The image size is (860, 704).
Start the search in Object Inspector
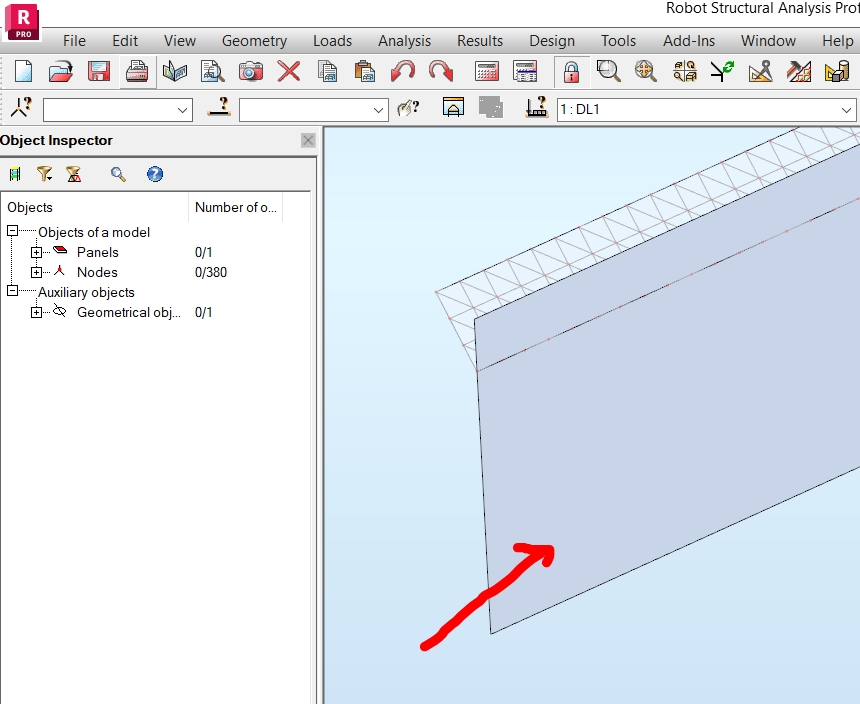click(118, 174)
